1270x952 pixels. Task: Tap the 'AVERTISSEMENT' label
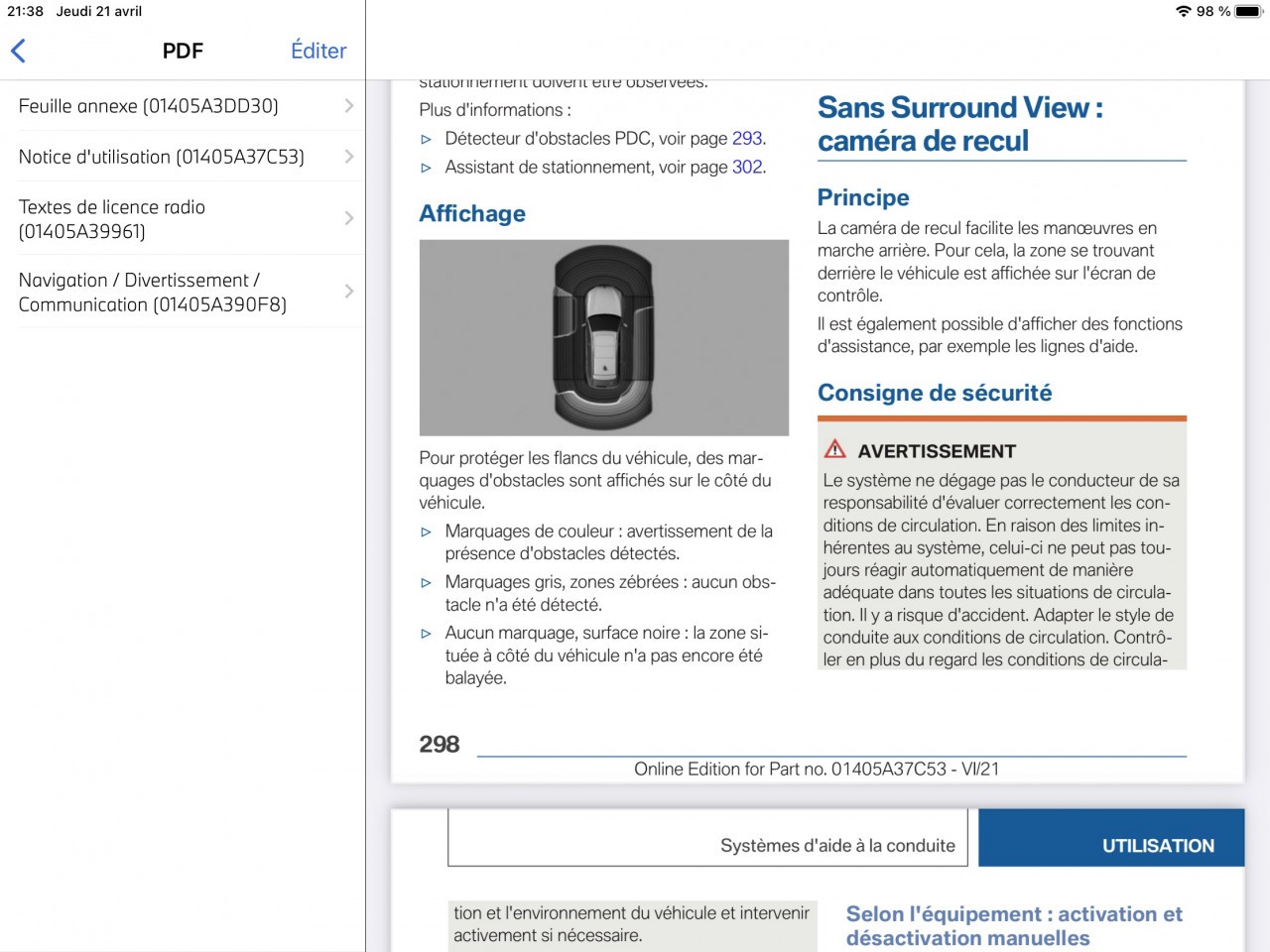(x=937, y=451)
